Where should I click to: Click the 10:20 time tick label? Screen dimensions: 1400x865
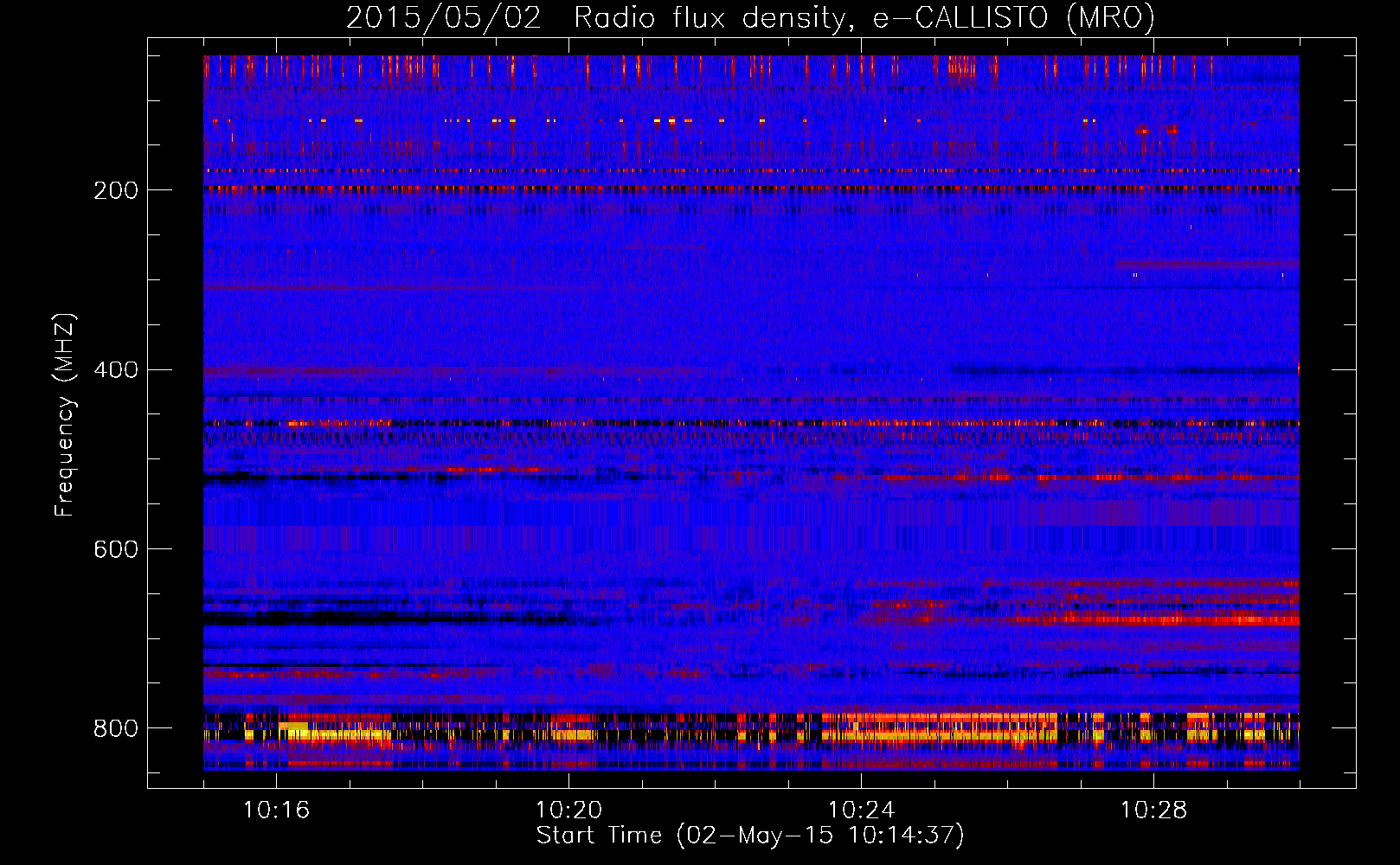click(x=568, y=810)
